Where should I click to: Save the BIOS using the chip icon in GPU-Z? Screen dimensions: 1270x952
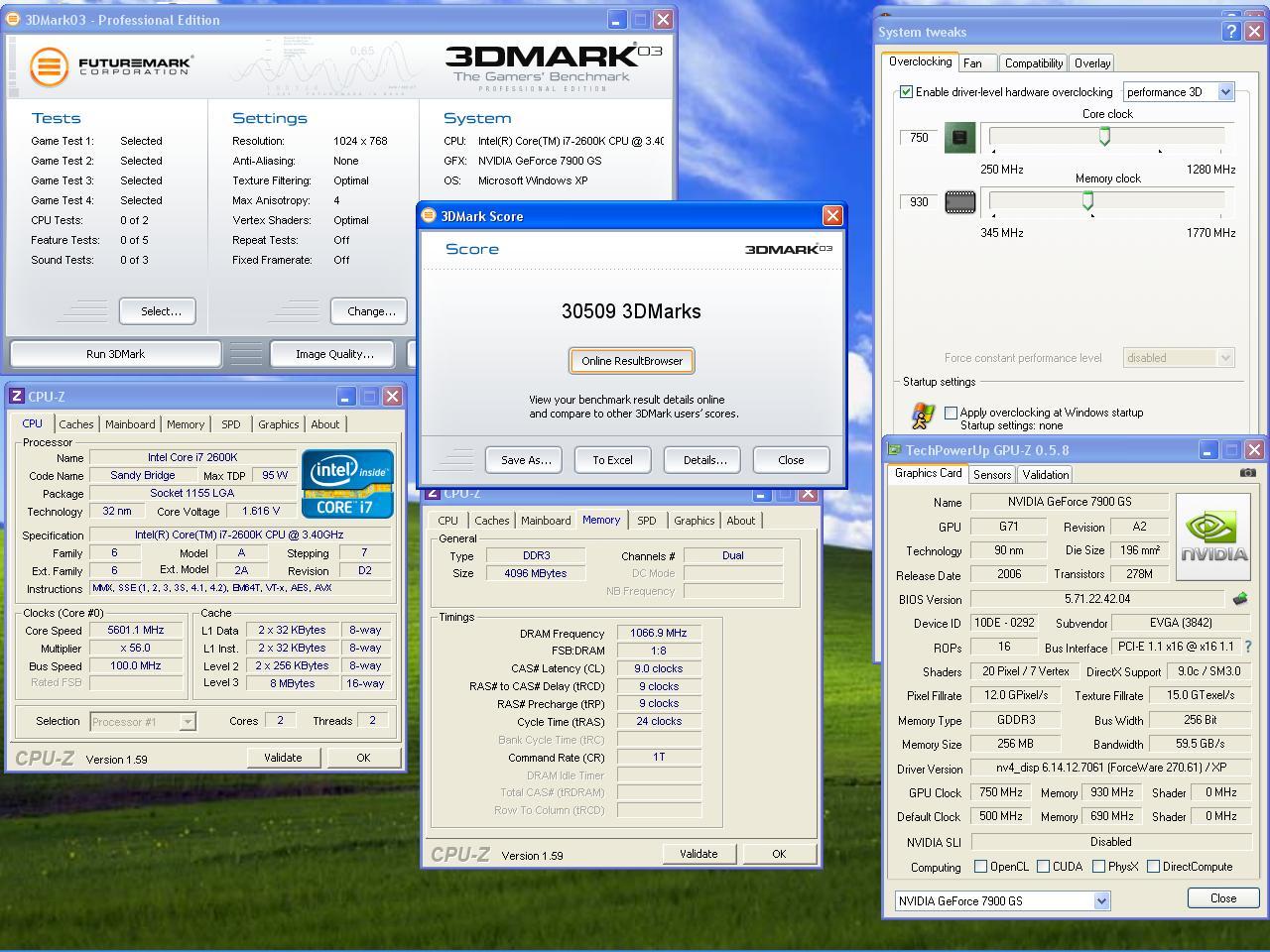click(1240, 599)
